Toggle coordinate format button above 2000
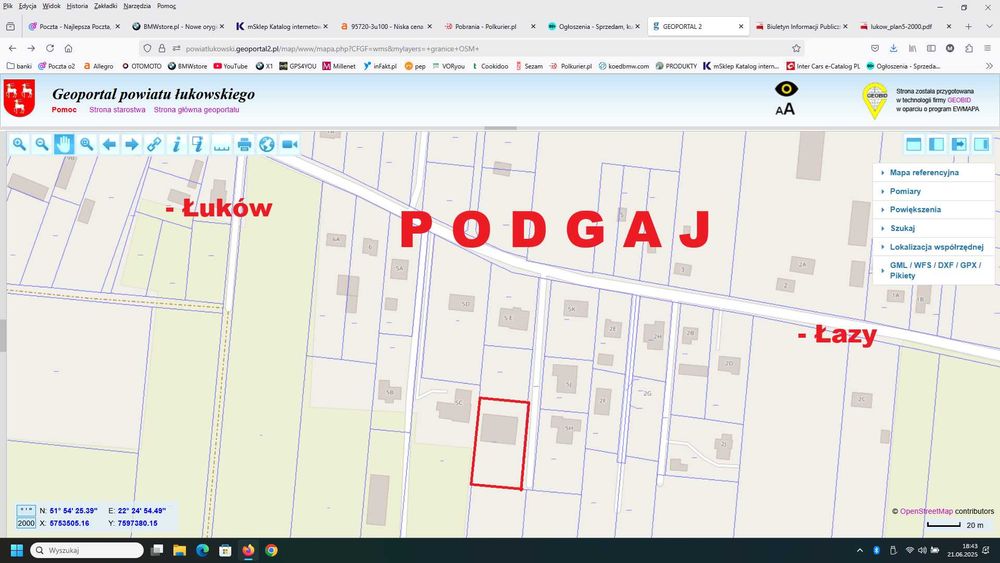This screenshot has height=563, width=1000. tap(26, 511)
